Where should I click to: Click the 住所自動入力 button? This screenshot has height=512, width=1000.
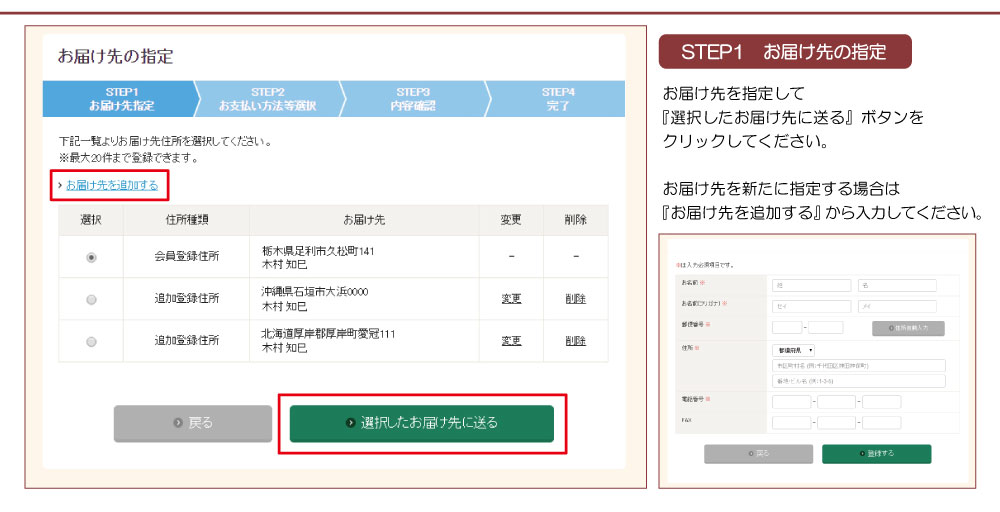coord(907,328)
